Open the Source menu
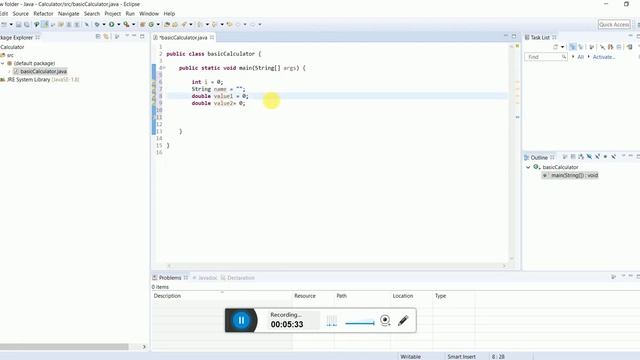The image size is (640, 360). tap(20, 13)
